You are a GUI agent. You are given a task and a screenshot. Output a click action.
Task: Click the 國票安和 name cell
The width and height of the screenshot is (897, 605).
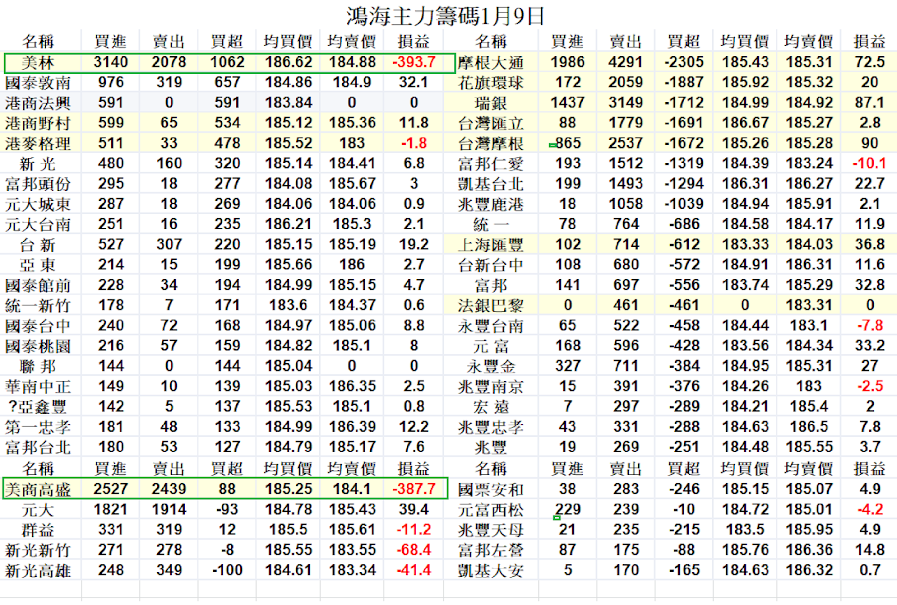pos(491,489)
